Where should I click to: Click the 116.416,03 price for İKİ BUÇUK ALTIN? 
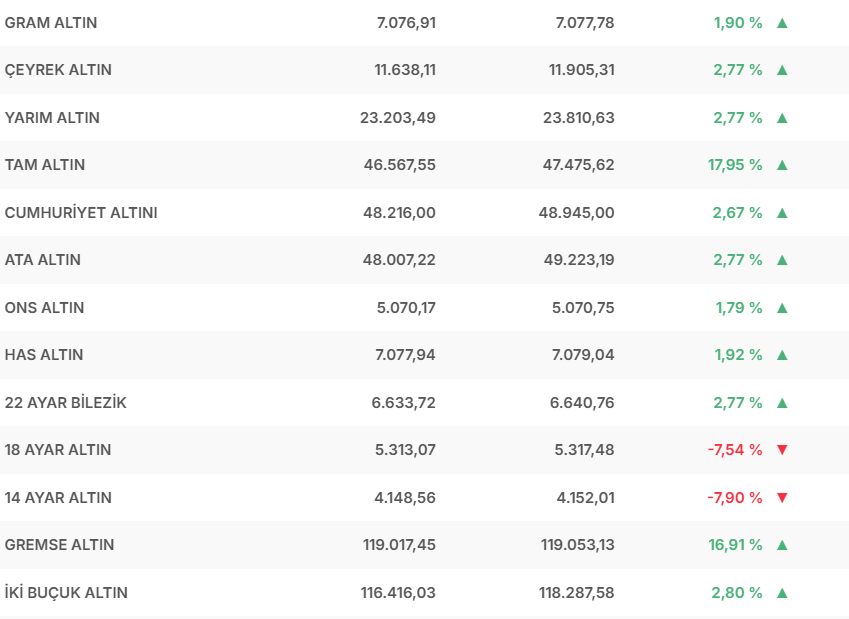click(398, 593)
